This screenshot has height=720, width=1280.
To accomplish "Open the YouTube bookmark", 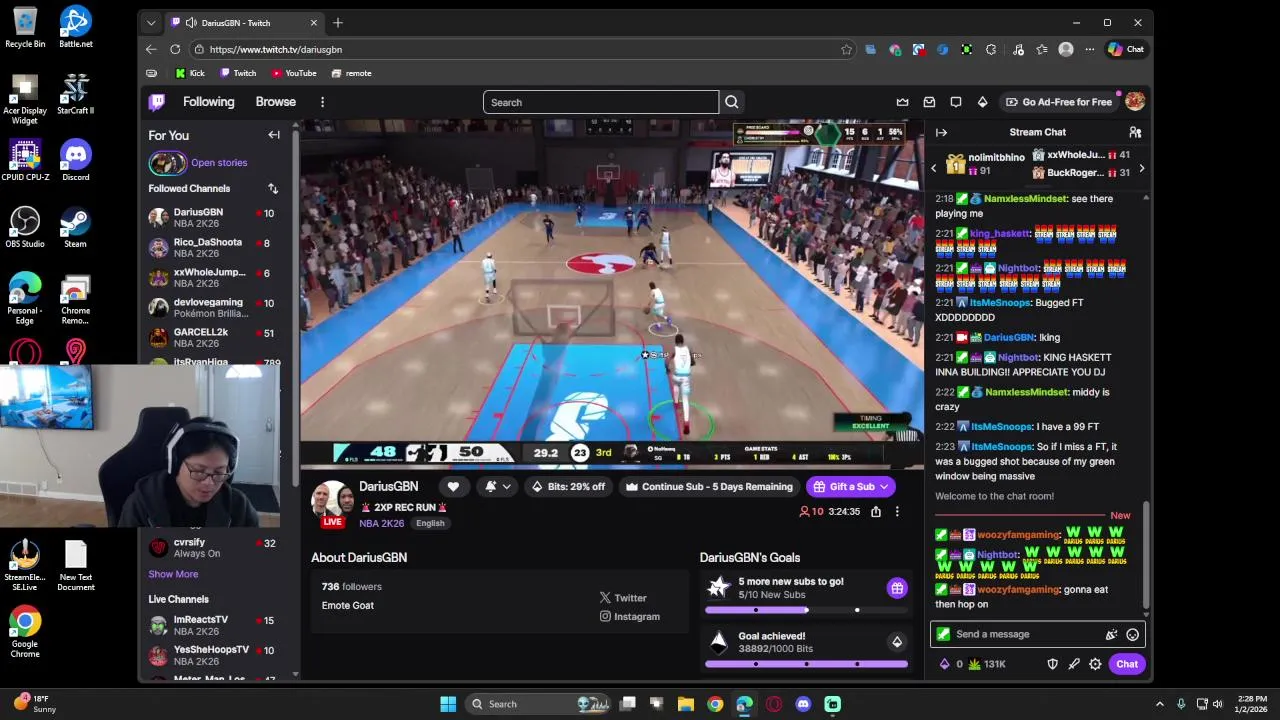I will (293, 73).
